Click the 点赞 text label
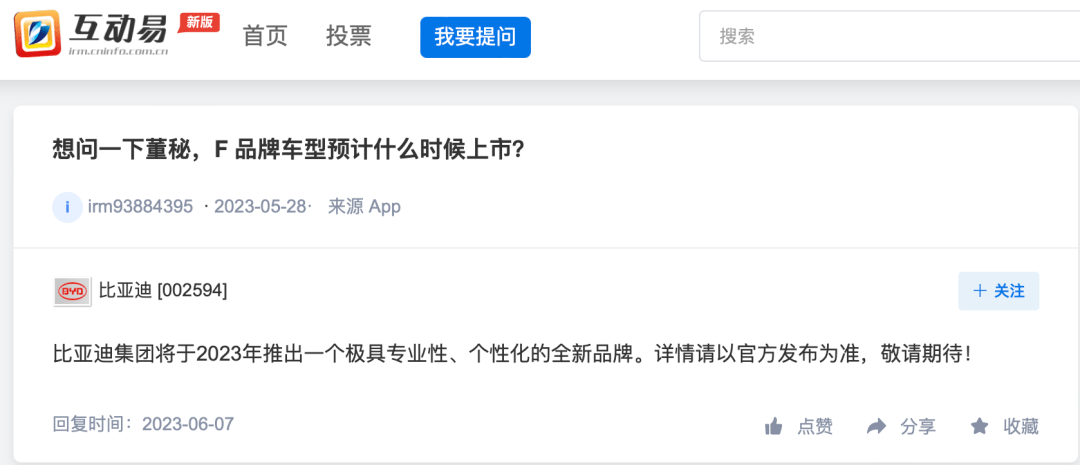This screenshot has width=1080, height=465. click(x=816, y=427)
